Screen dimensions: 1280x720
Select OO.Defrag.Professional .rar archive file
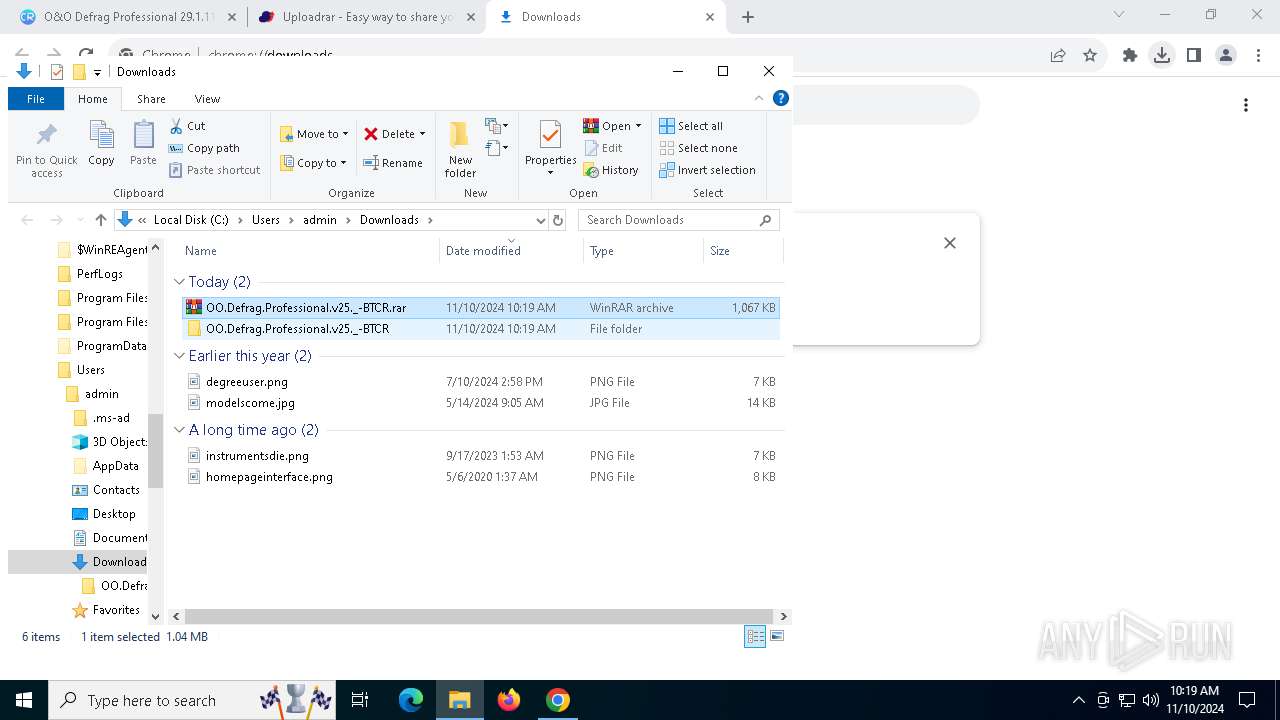point(481,308)
